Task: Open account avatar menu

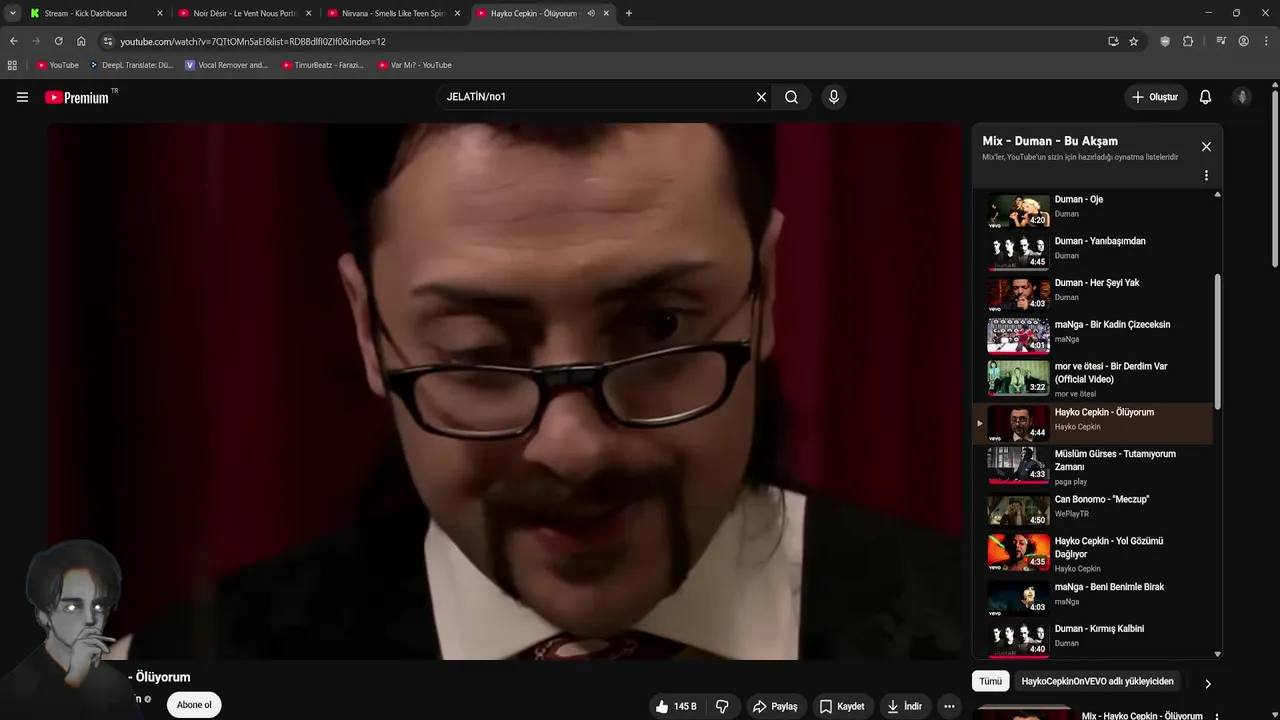Action: (x=1242, y=97)
